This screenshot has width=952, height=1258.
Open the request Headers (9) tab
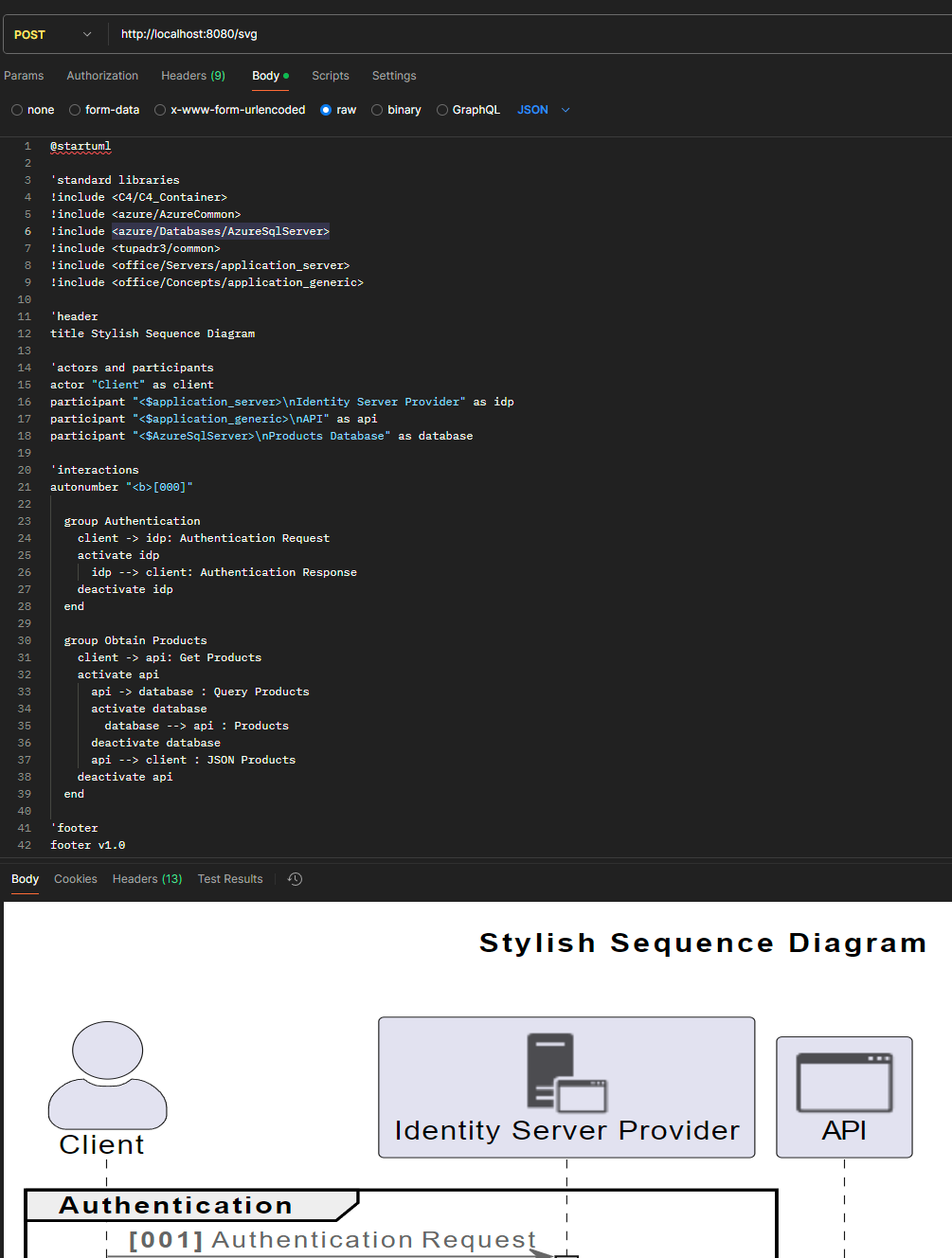point(193,76)
